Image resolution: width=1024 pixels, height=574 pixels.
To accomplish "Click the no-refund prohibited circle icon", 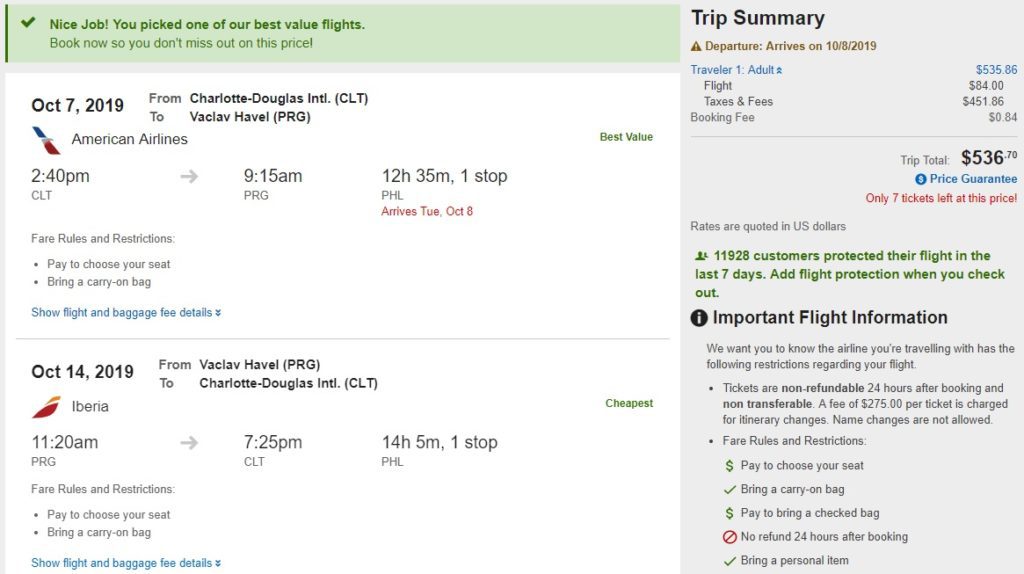I will click(x=730, y=537).
